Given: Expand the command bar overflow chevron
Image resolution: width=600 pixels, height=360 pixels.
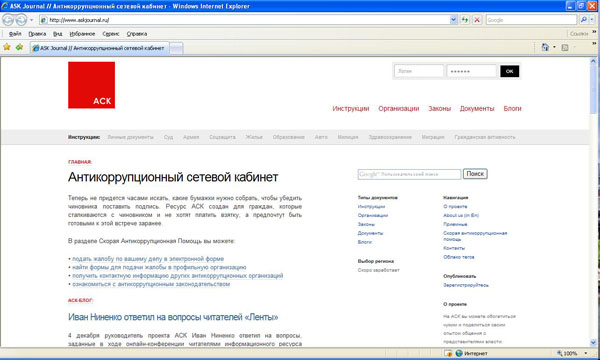Looking at the screenshot, I should tap(594, 44).
